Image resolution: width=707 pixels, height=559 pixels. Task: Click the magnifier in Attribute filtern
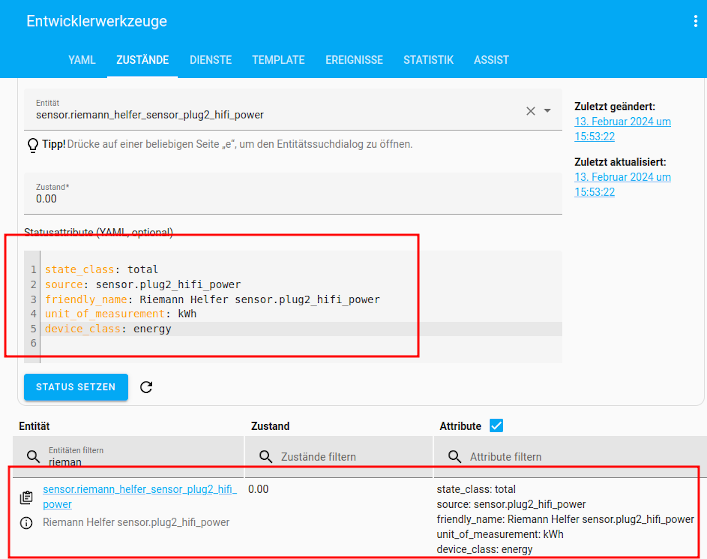click(x=454, y=457)
